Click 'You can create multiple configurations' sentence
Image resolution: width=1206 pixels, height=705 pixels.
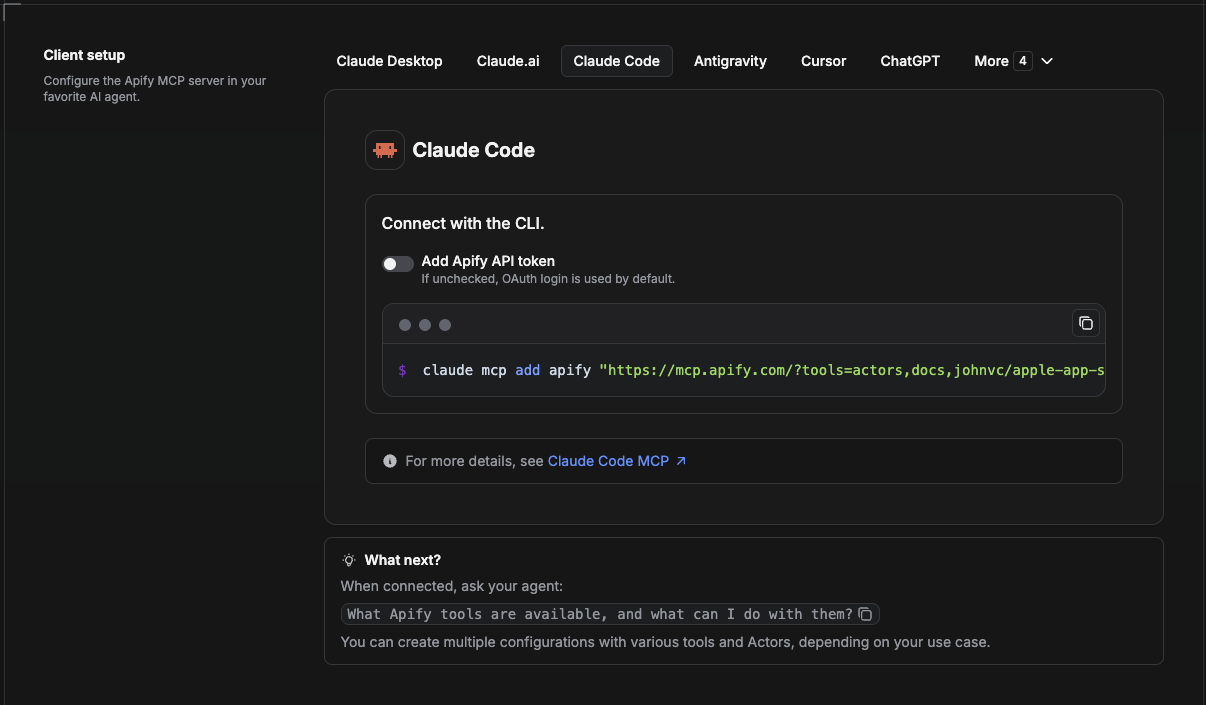point(665,642)
